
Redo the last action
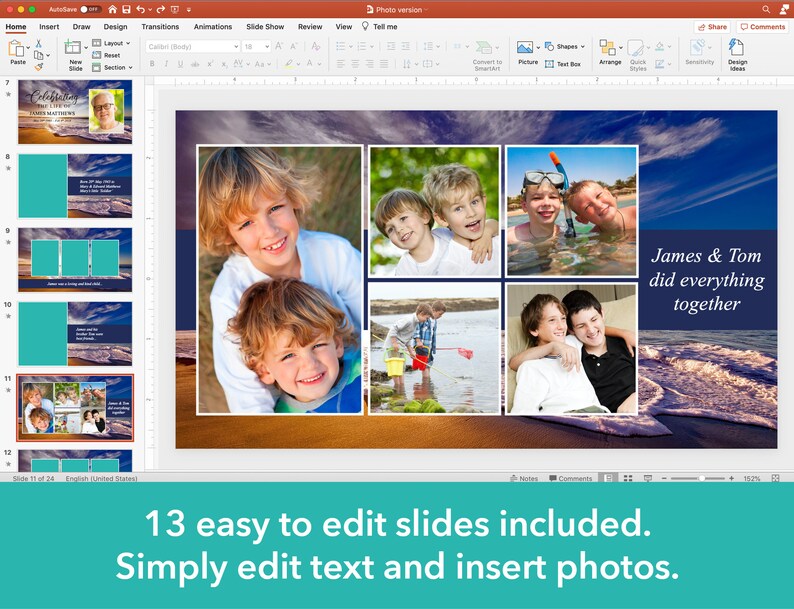tap(161, 9)
